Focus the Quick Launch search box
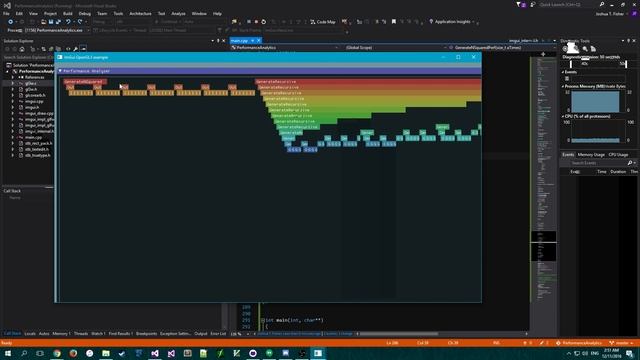Screen dimensions: 640x360 point(571,4)
